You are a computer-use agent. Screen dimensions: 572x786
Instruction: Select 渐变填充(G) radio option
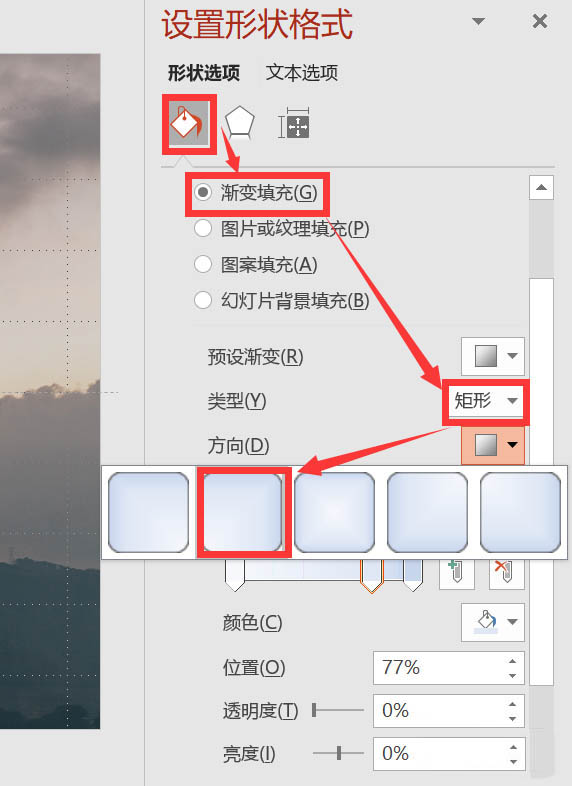click(x=256, y=193)
